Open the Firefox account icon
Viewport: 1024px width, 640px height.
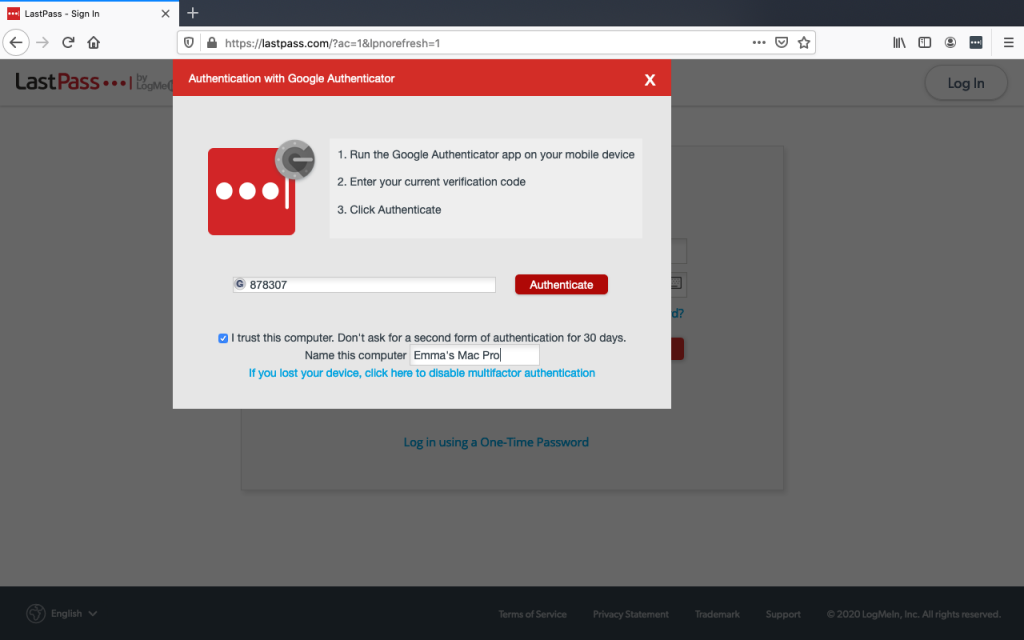(950, 42)
